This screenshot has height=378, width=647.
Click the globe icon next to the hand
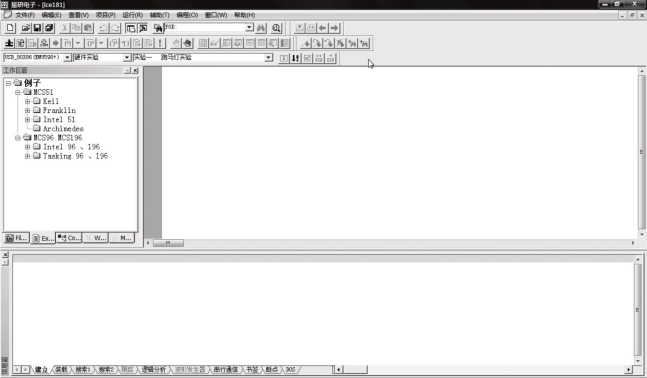point(188,43)
